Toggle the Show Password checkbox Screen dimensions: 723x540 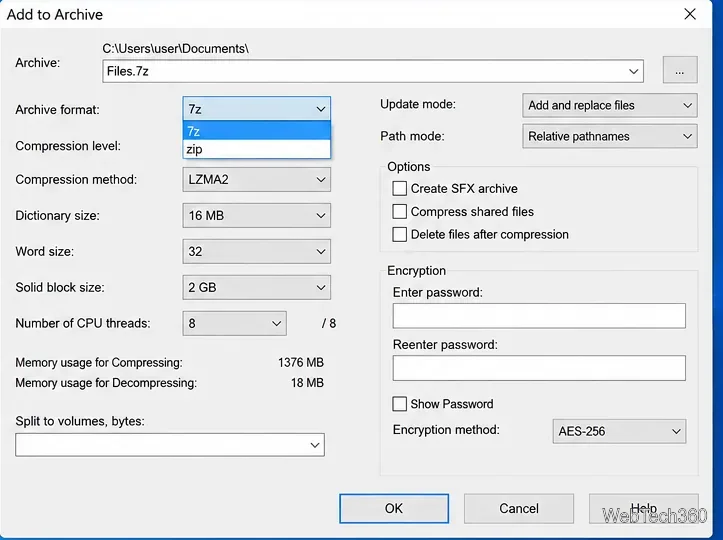(x=399, y=404)
